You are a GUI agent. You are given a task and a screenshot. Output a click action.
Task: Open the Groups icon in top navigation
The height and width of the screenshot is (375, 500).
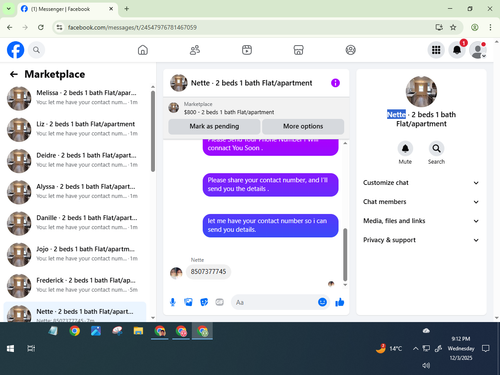click(350, 50)
